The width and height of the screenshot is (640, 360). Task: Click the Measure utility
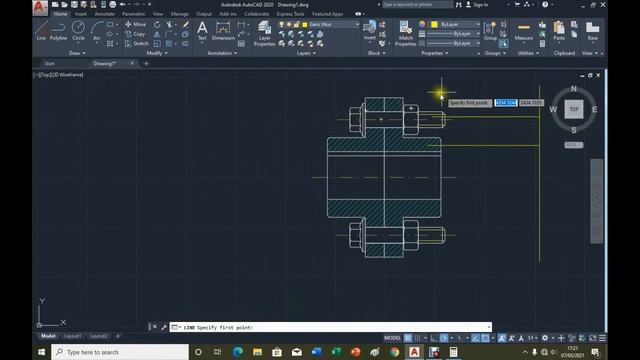point(524,31)
